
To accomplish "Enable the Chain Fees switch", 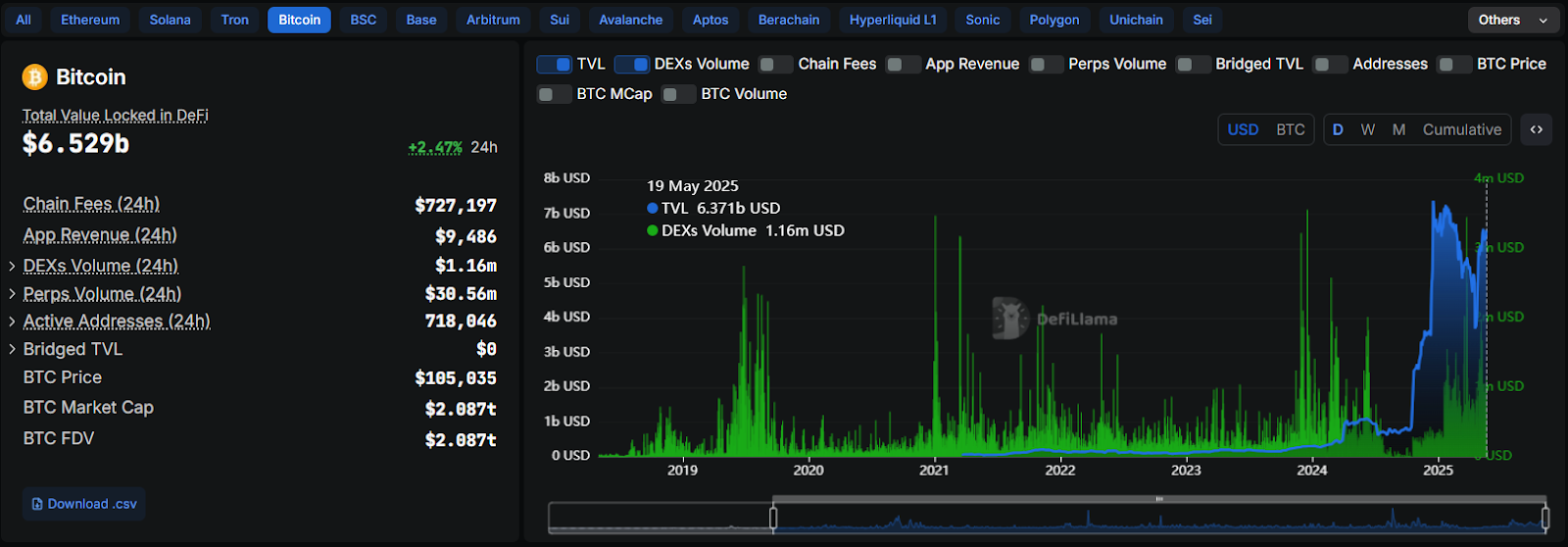I will [776, 64].
